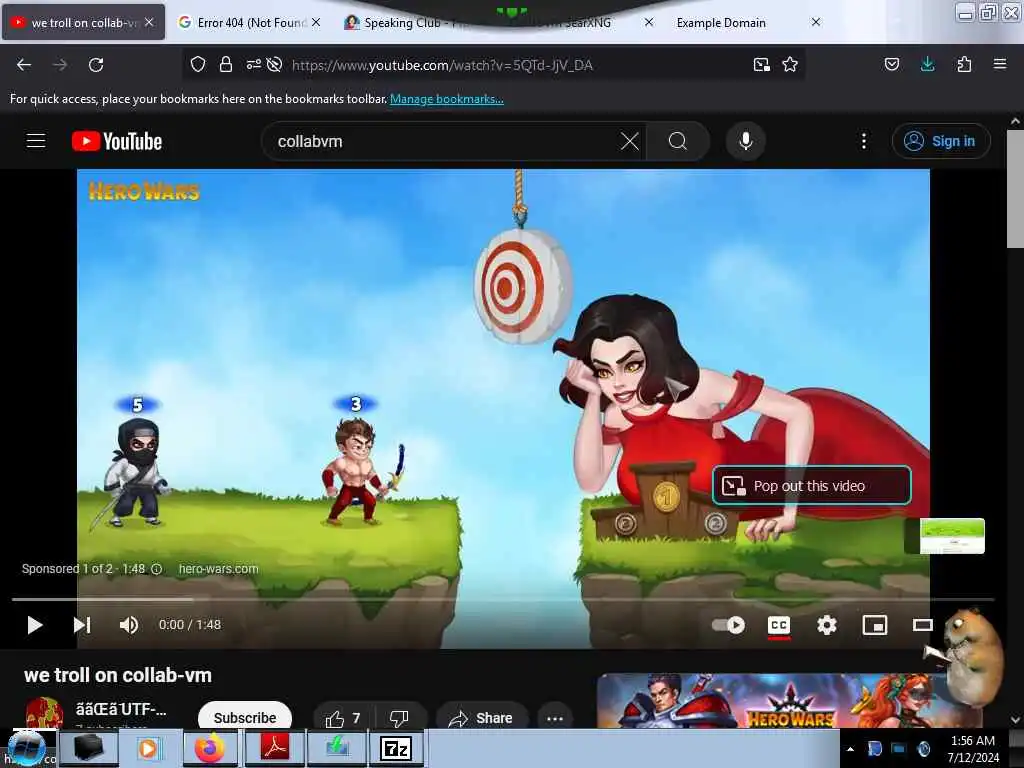Screen dimensions: 1024x768
Task: Like the video thumbs up
Action: [344, 718]
